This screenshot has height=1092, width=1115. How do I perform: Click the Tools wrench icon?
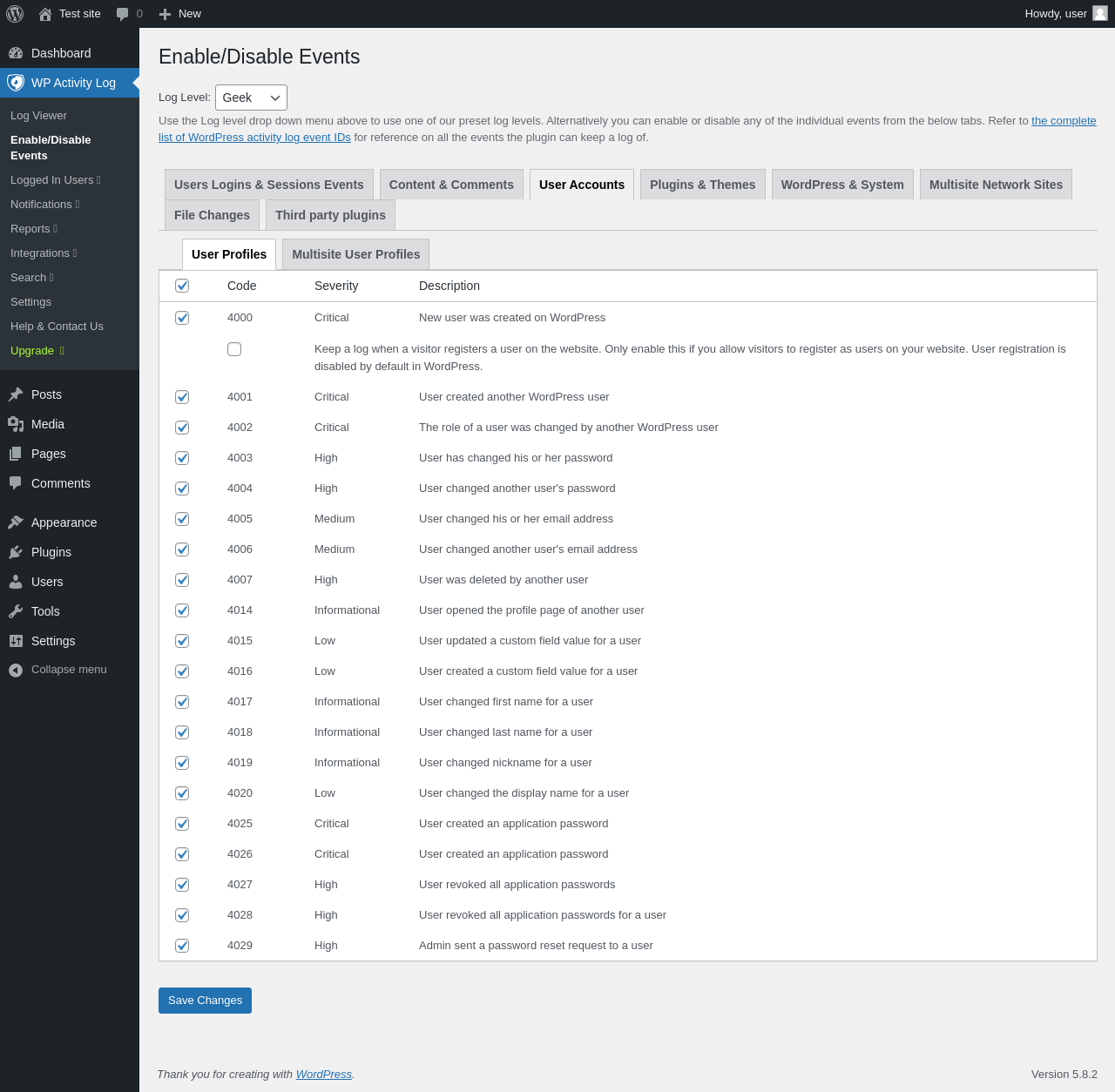(x=16, y=611)
